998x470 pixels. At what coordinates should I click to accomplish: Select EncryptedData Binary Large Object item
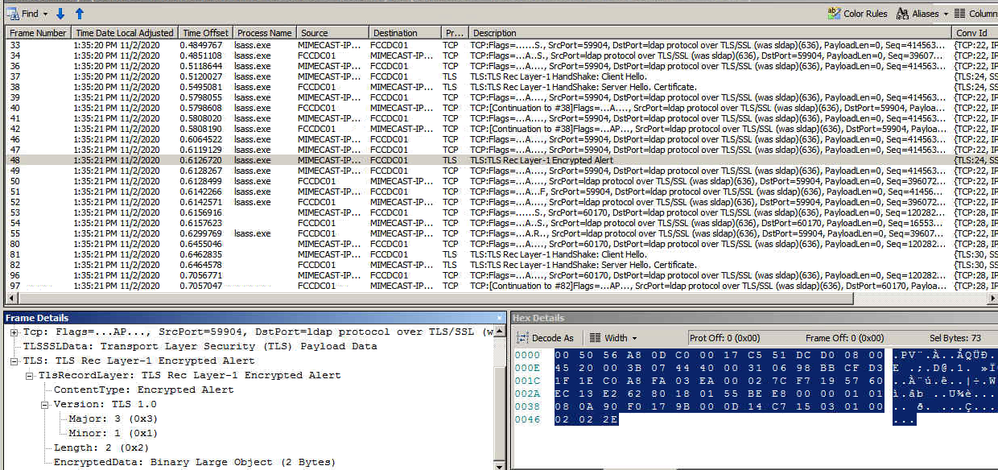click(194, 462)
